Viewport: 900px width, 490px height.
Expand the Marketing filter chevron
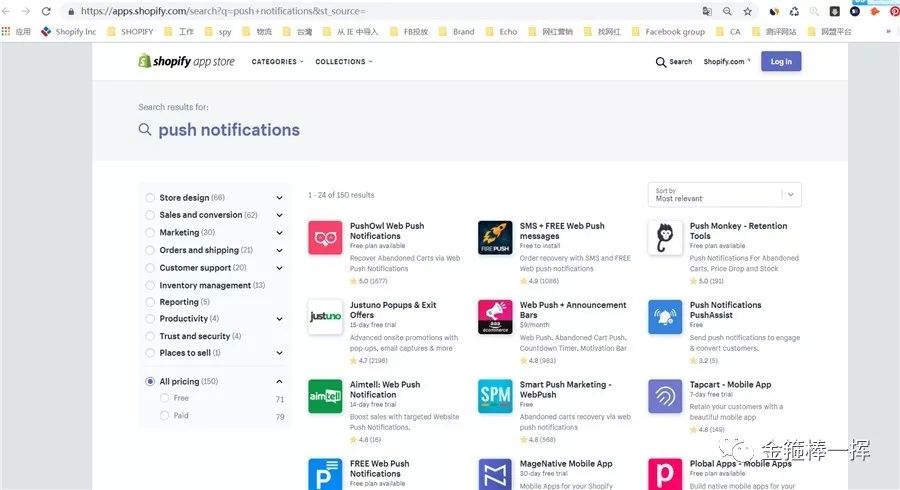[x=279, y=233]
